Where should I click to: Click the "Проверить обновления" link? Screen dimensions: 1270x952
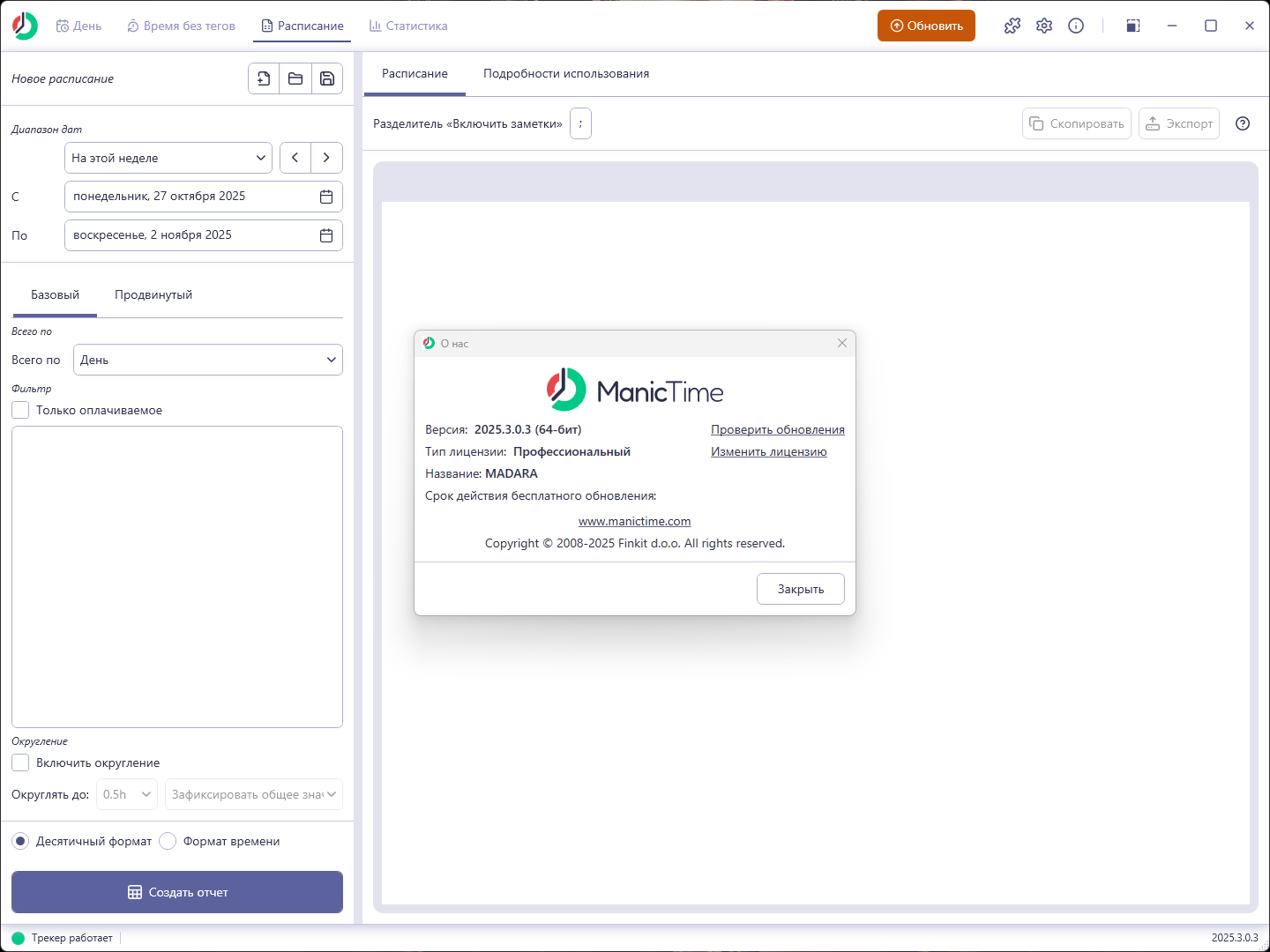click(778, 430)
